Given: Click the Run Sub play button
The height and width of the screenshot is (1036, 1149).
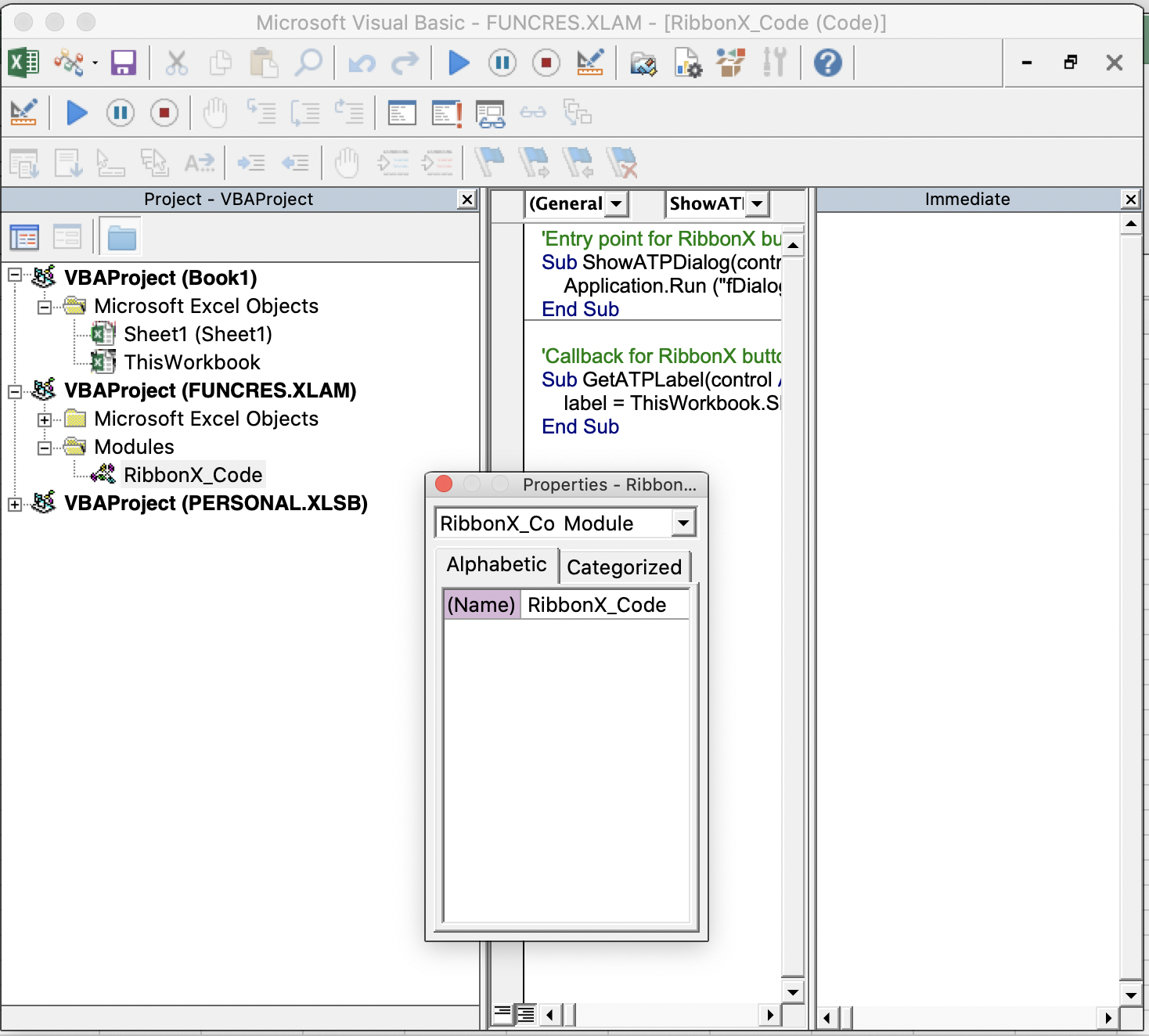Looking at the screenshot, I should [x=459, y=63].
